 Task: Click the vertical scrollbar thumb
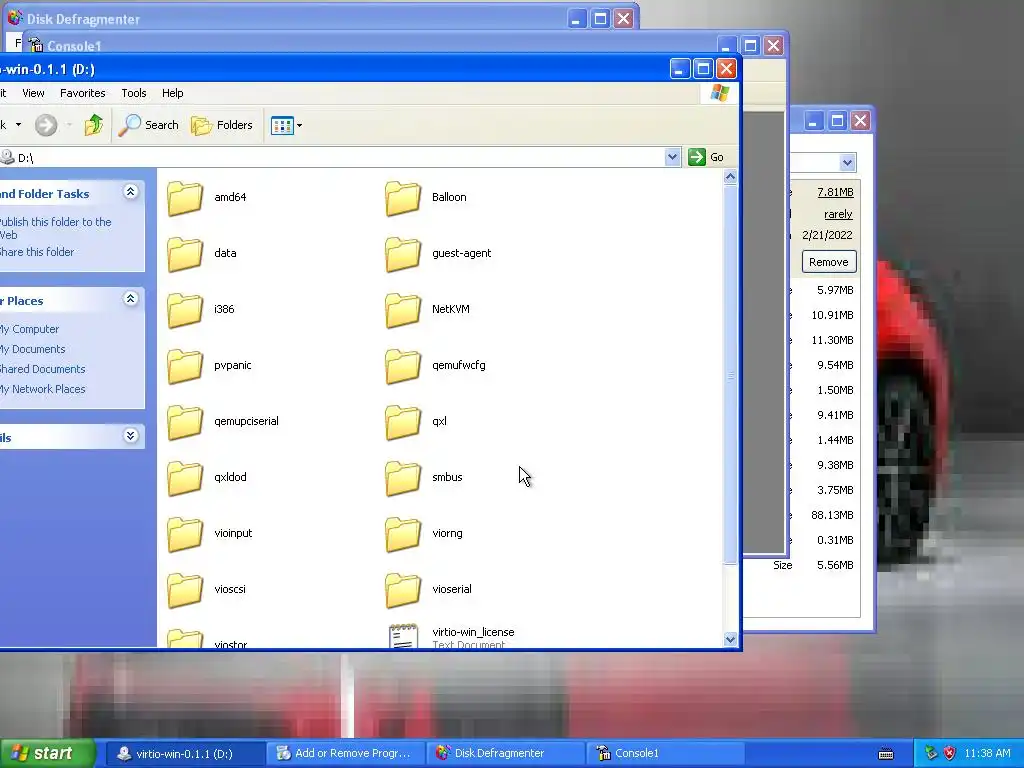pyautogui.click(x=730, y=374)
